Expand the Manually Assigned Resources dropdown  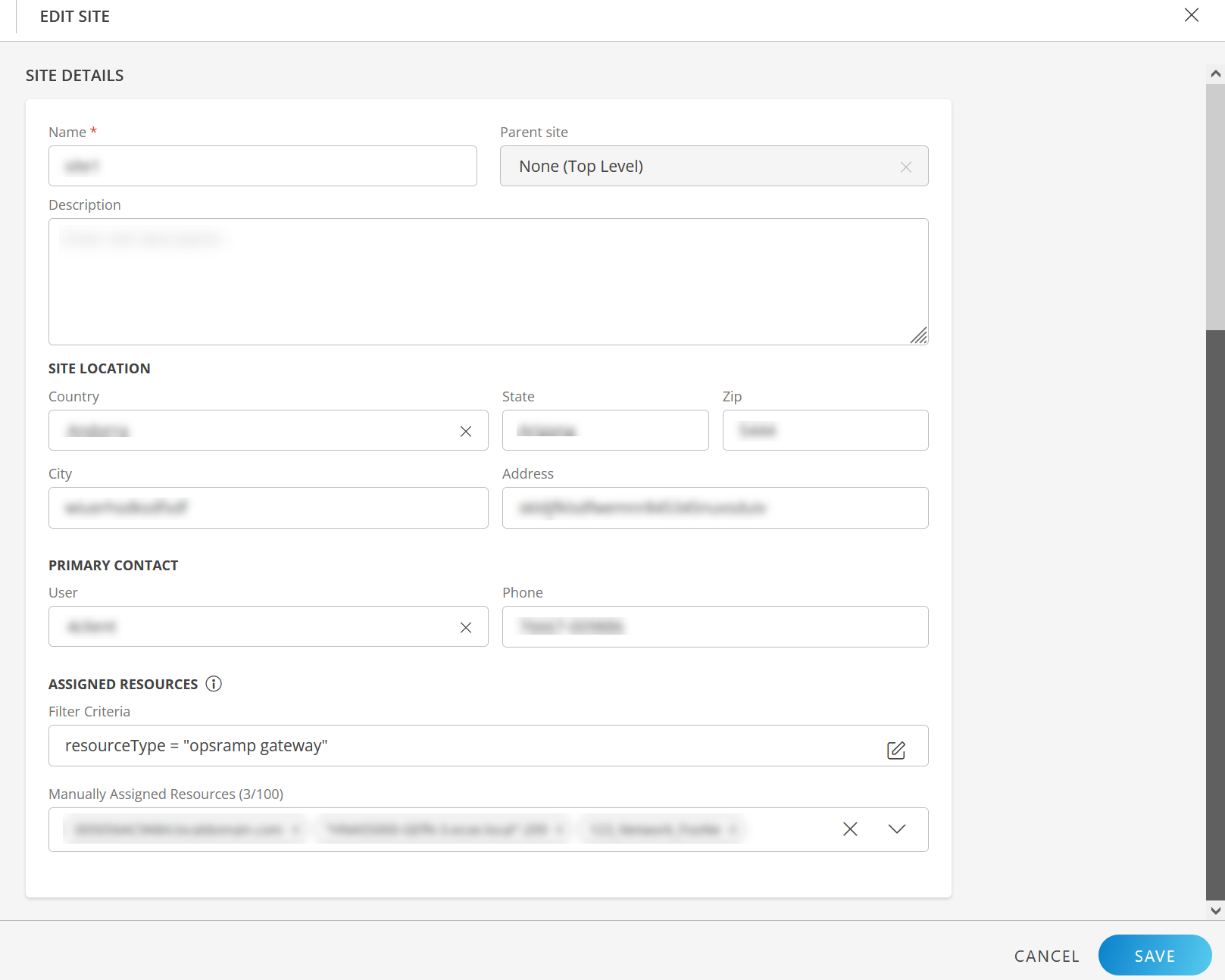897,829
